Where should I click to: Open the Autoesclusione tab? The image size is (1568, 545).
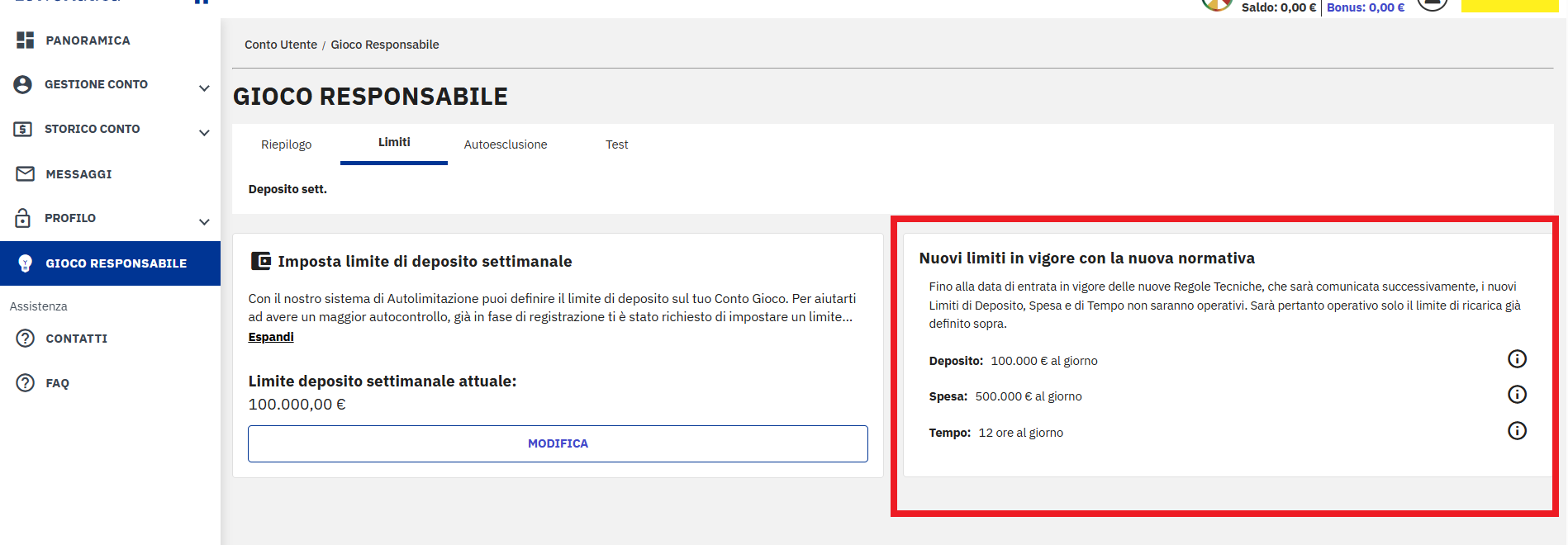point(505,145)
